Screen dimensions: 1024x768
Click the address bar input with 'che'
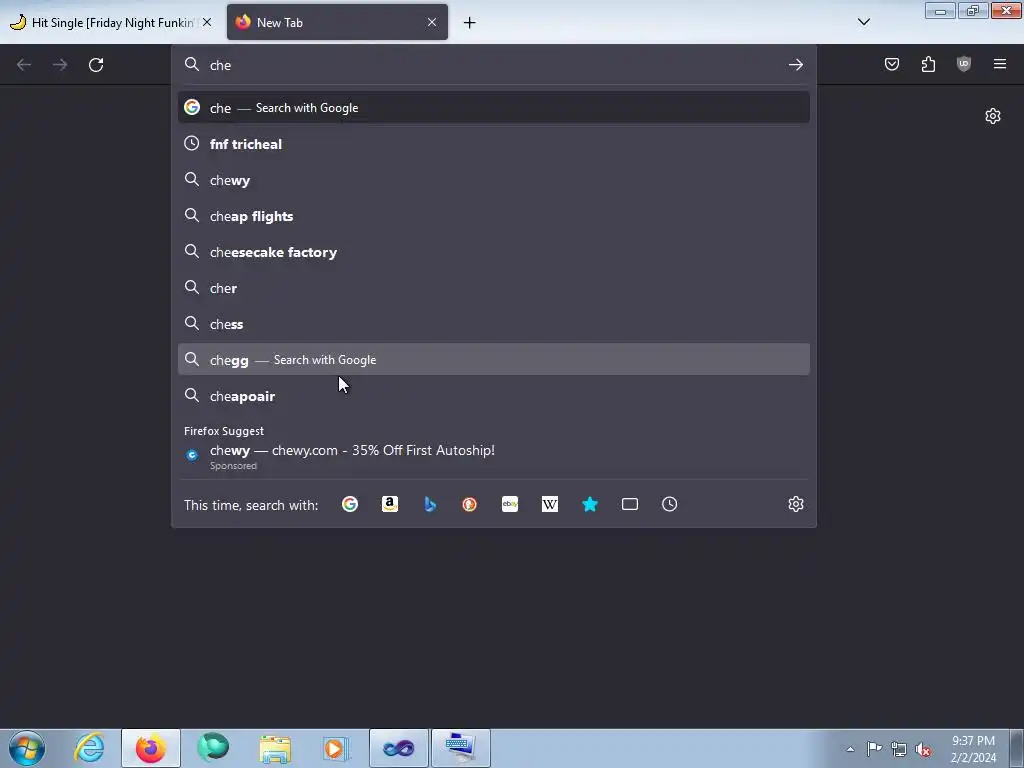[493, 65]
